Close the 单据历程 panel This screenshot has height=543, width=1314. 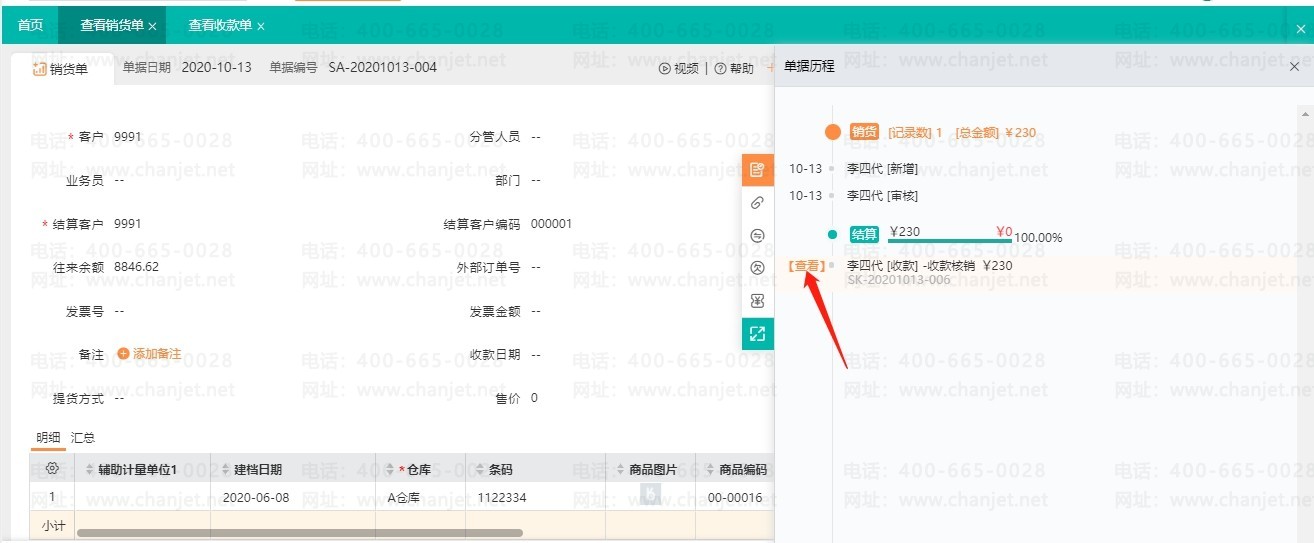point(1294,67)
